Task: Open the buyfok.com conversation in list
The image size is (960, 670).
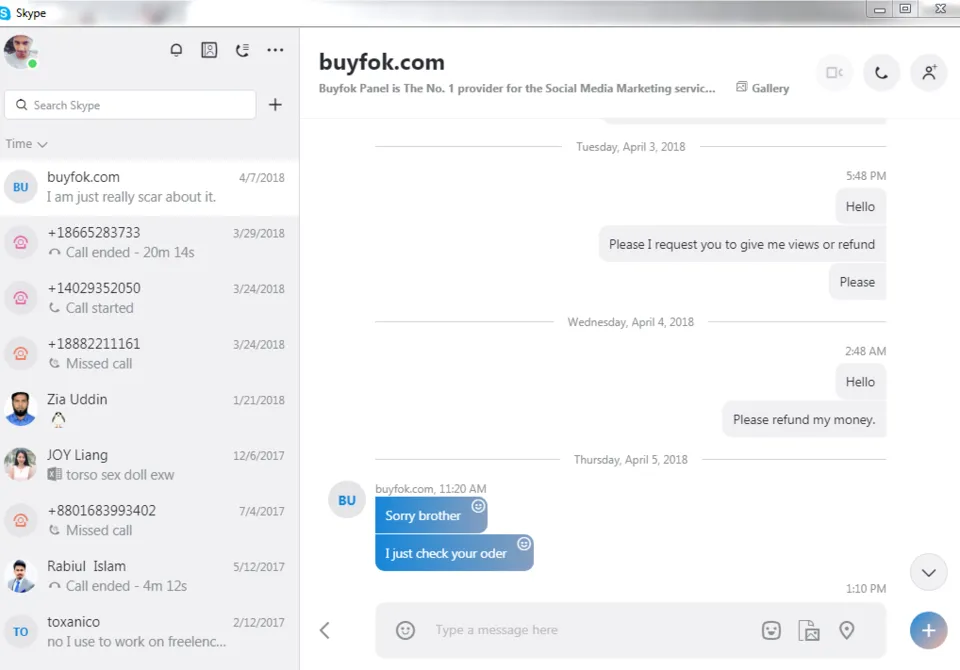Action: click(149, 187)
